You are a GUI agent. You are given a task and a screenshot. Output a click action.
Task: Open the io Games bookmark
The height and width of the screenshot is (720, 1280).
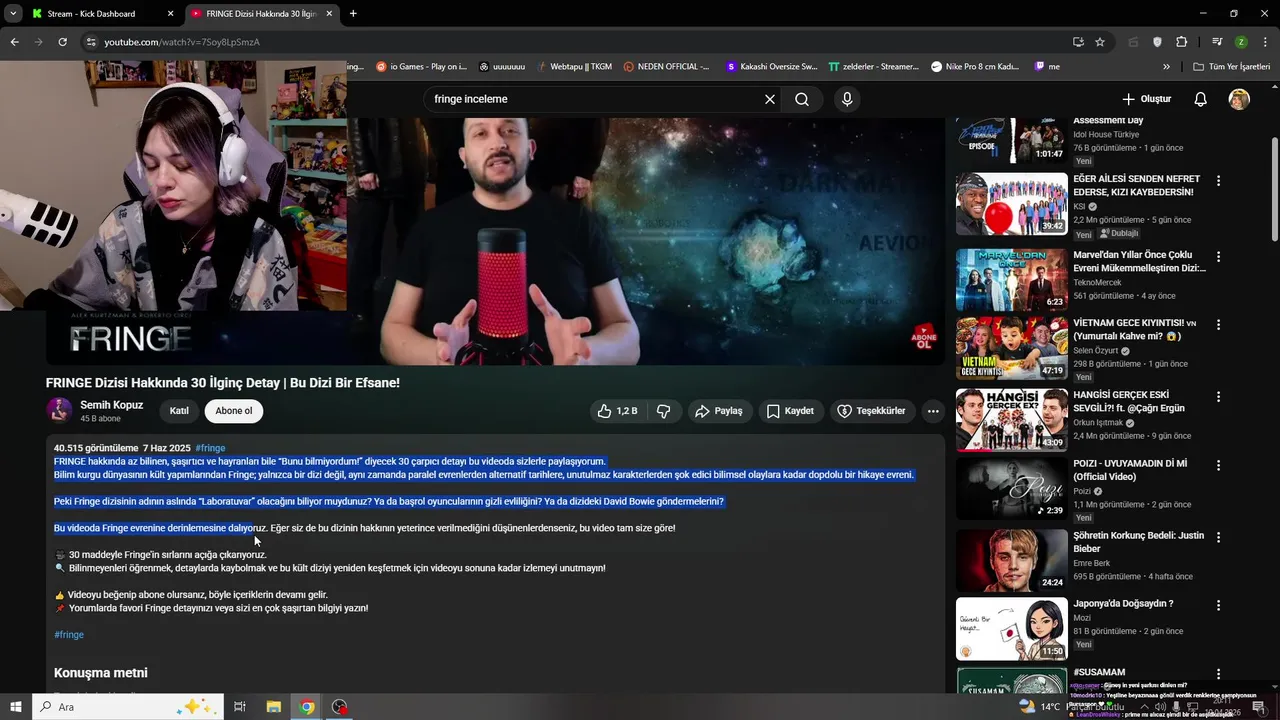tap(422, 67)
